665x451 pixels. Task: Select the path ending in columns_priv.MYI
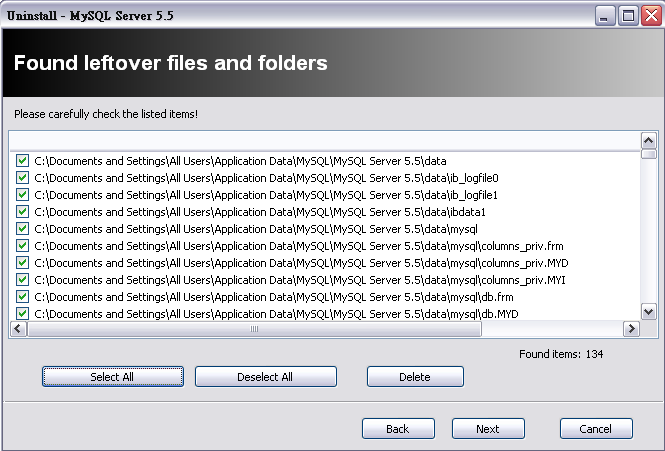pyautogui.click(x=300, y=280)
